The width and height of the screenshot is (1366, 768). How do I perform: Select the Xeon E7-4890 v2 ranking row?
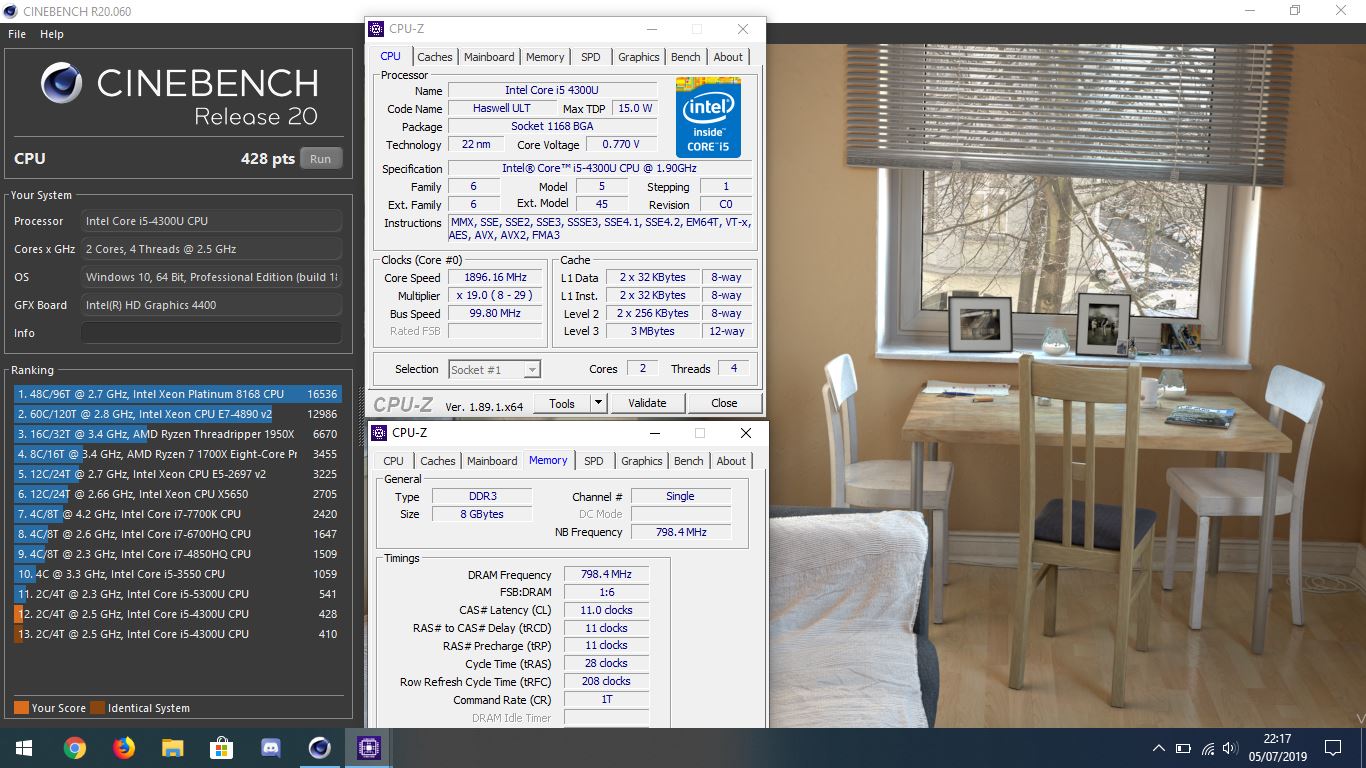pos(178,414)
